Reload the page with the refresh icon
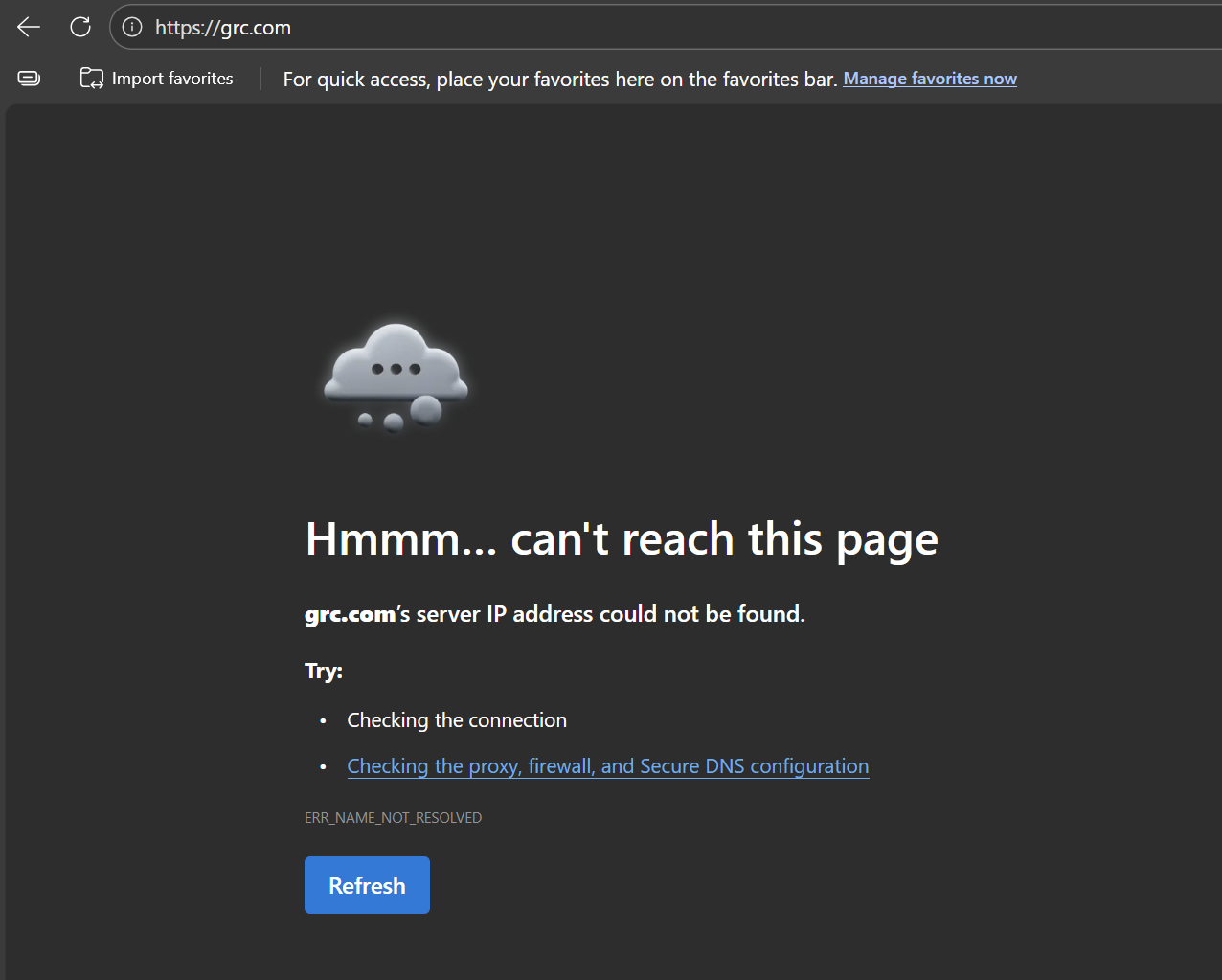This screenshot has width=1222, height=980. 80,27
